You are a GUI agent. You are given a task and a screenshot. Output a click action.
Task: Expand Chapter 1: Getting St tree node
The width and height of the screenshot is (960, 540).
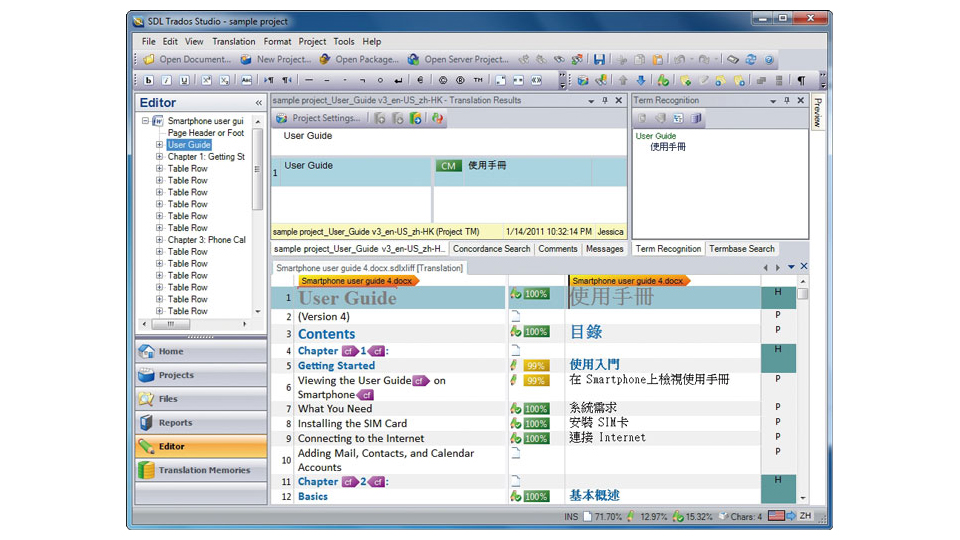159,157
